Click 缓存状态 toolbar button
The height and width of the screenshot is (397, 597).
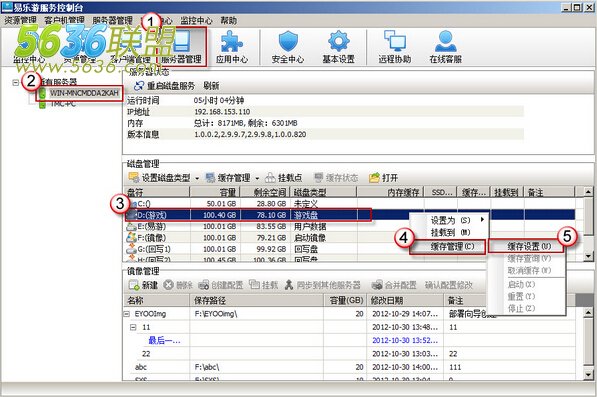[x=336, y=178]
